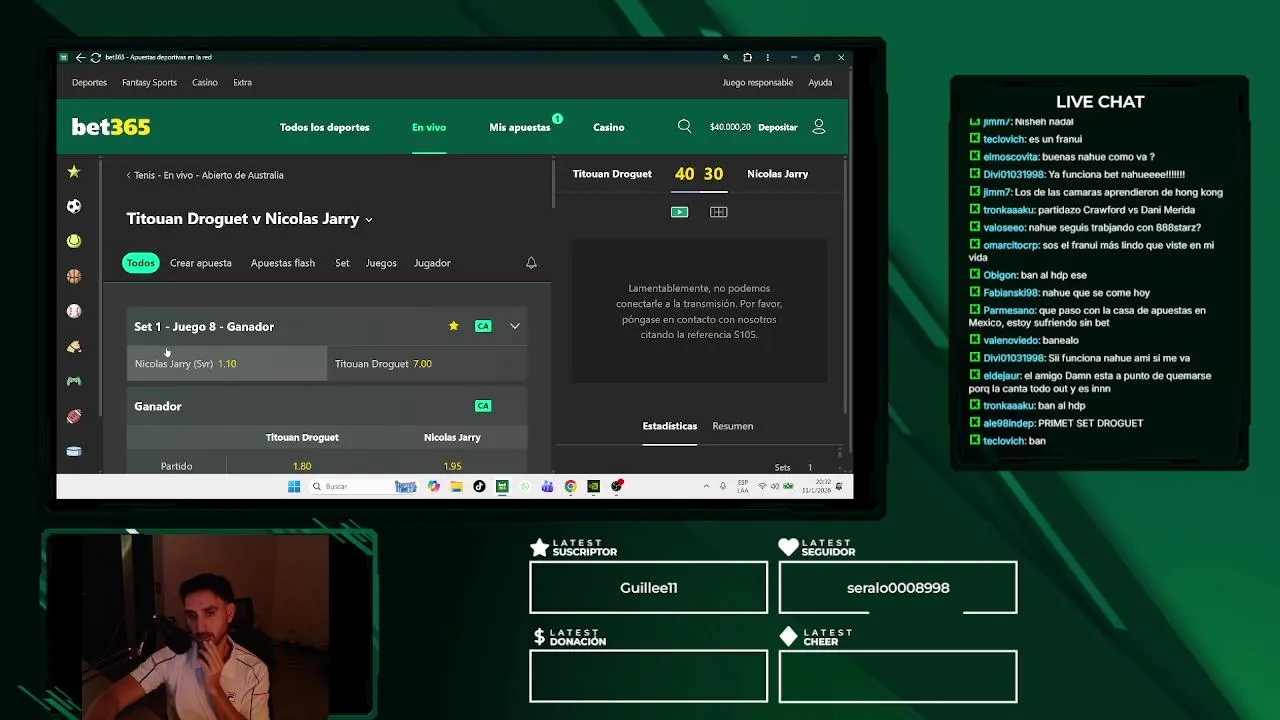Select Partido odds 1.95 for Nicolas Jarry
1280x720 pixels.
click(452, 466)
